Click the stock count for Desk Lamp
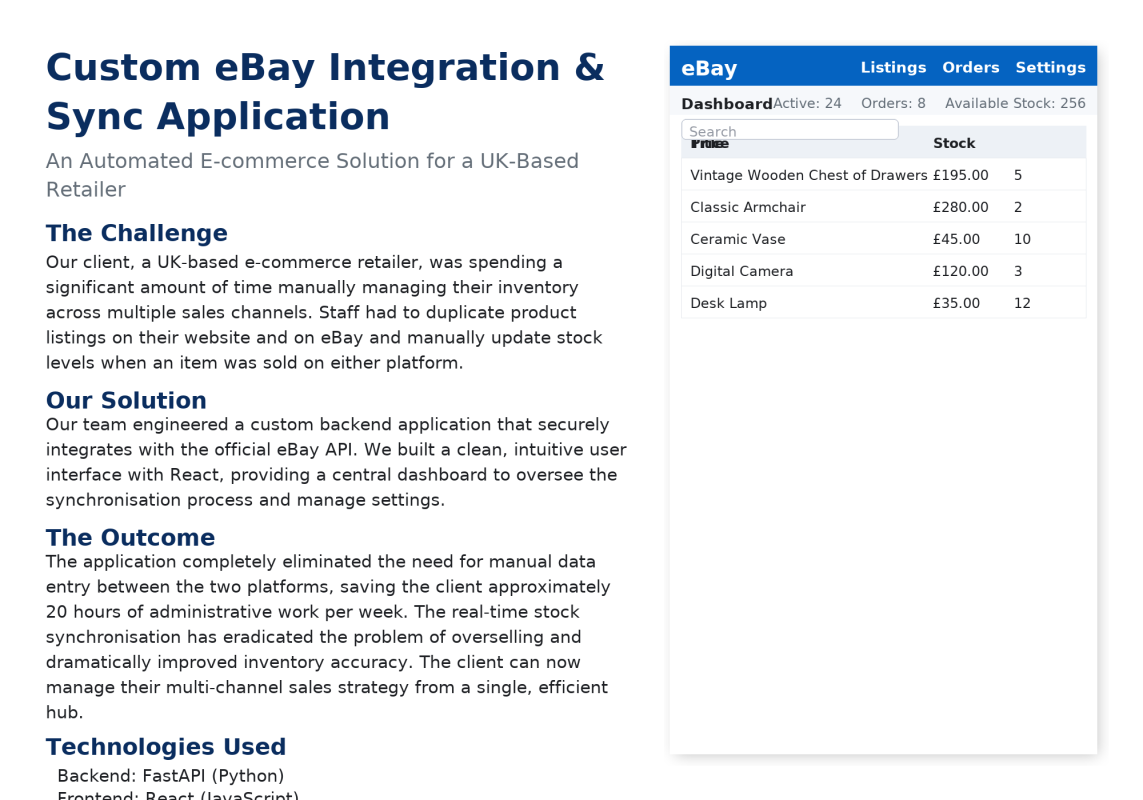Image resolution: width=1143 pixels, height=800 pixels. (x=1022, y=303)
